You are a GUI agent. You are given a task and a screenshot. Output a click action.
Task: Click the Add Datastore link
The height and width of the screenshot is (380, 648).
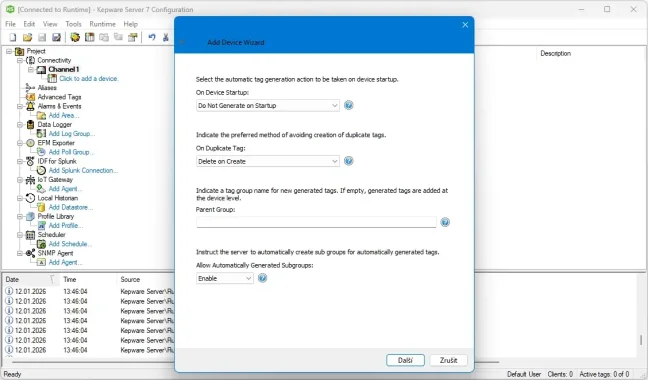[x=70, y=207]
